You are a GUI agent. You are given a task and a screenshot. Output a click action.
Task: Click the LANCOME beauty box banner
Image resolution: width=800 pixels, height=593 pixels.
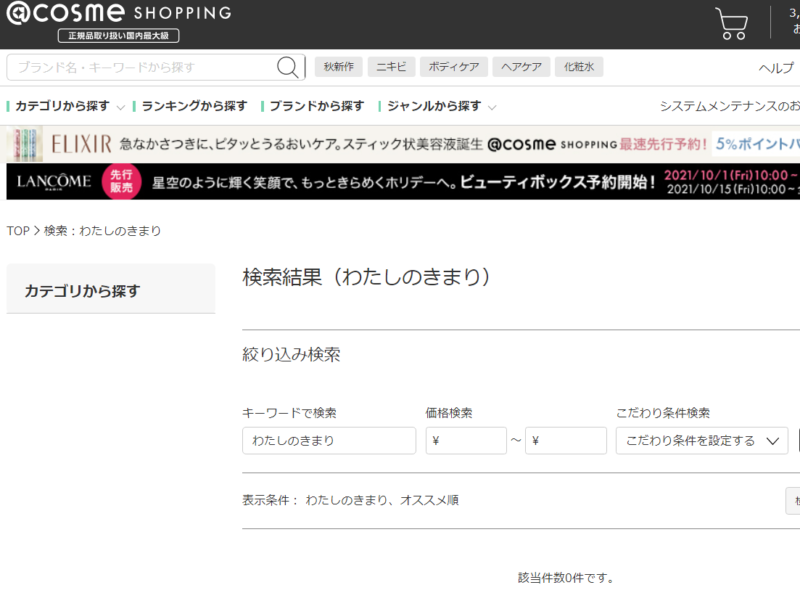pos(403,182)
